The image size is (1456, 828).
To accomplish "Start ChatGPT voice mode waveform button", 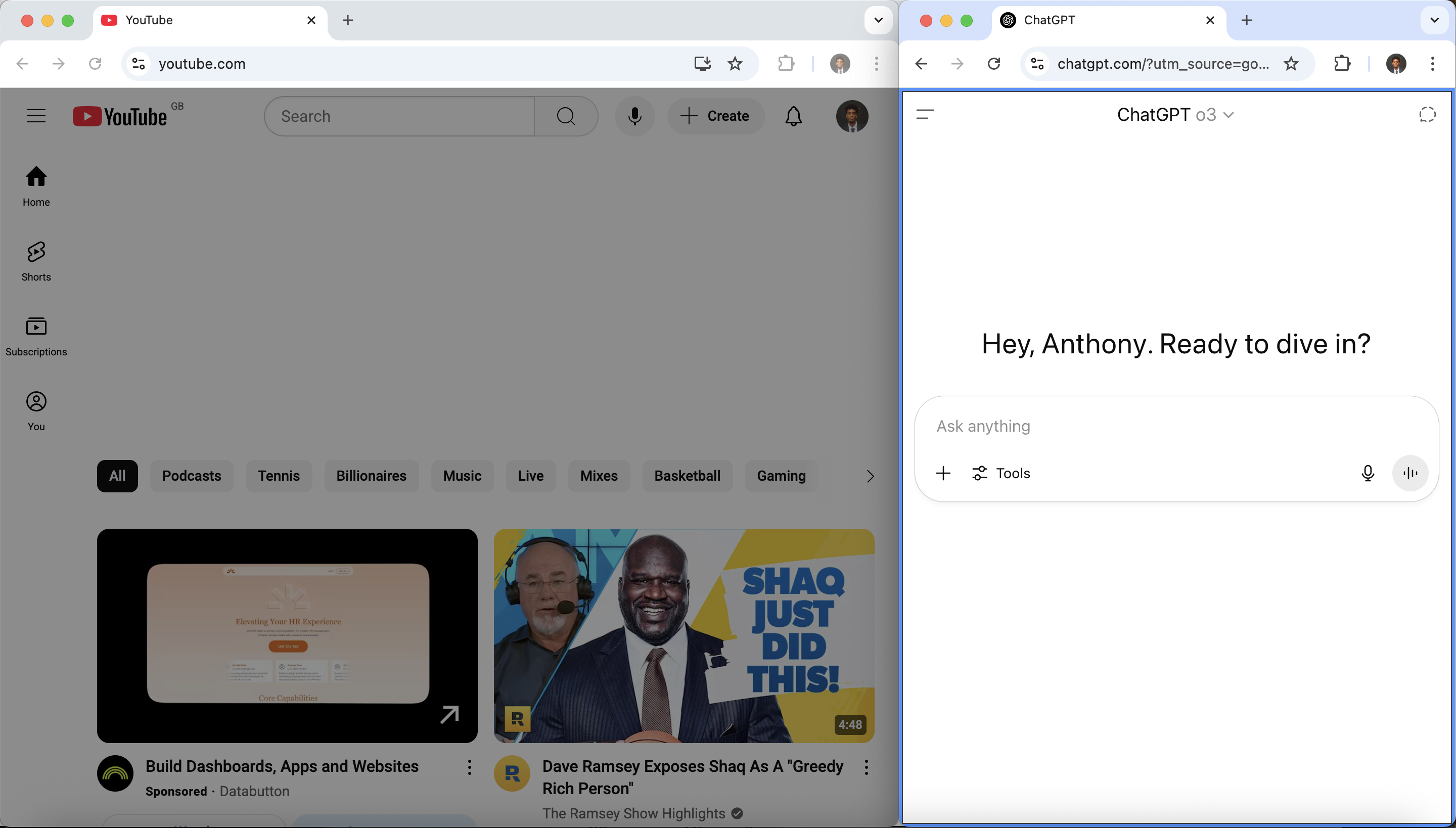I will (x=1410, y=473).
